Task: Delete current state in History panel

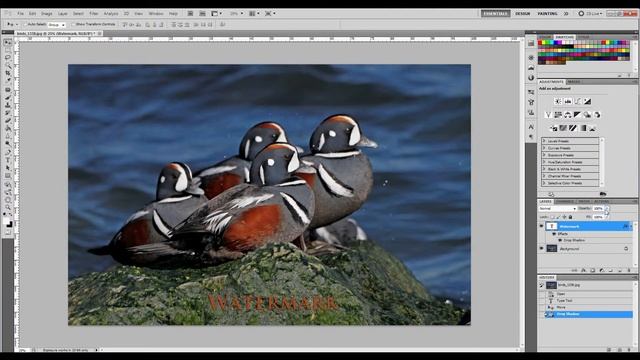Action: 629,350
